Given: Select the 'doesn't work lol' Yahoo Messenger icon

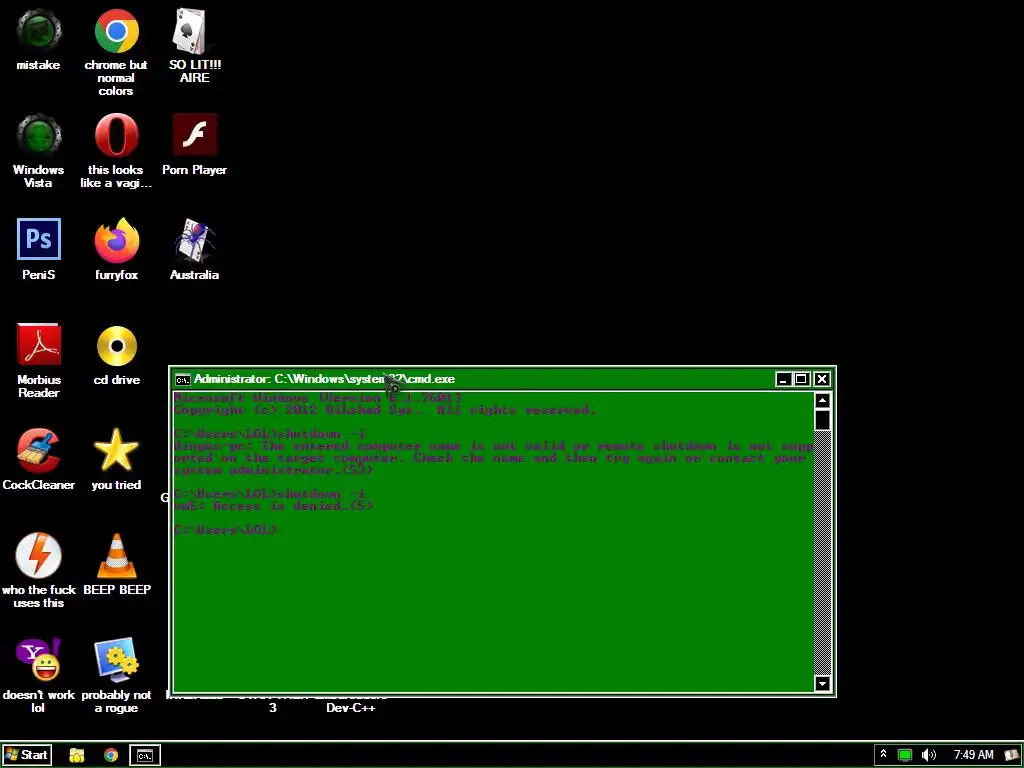Looking at the screenshot, I should (x=39, y=660).
